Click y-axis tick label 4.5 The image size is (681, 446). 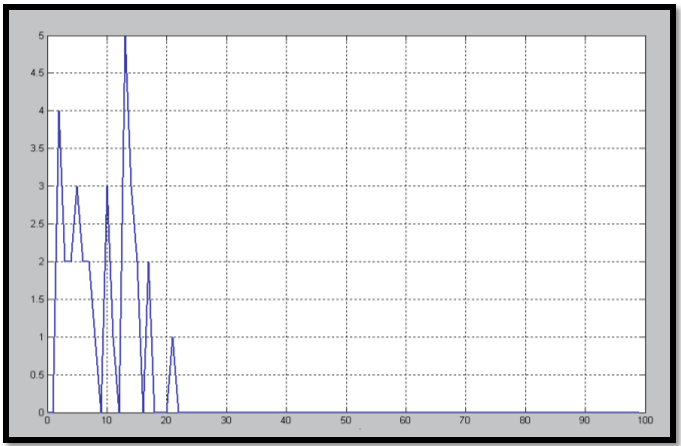click(x=36, y=73)
